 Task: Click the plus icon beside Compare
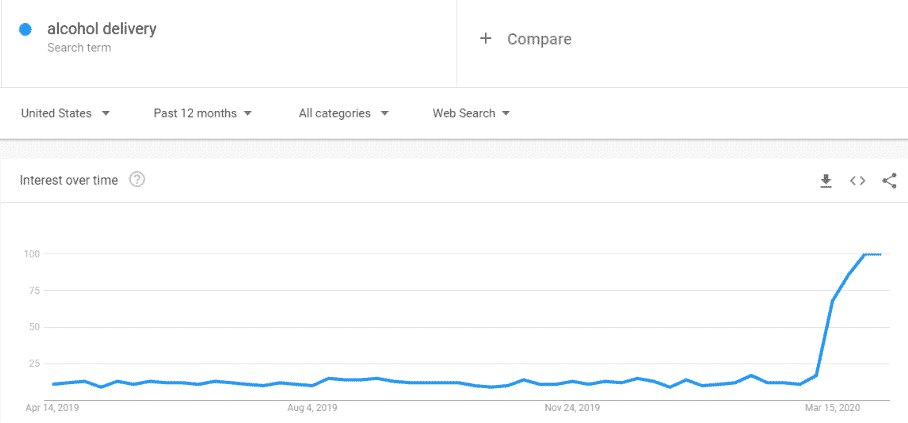(485, 39)
